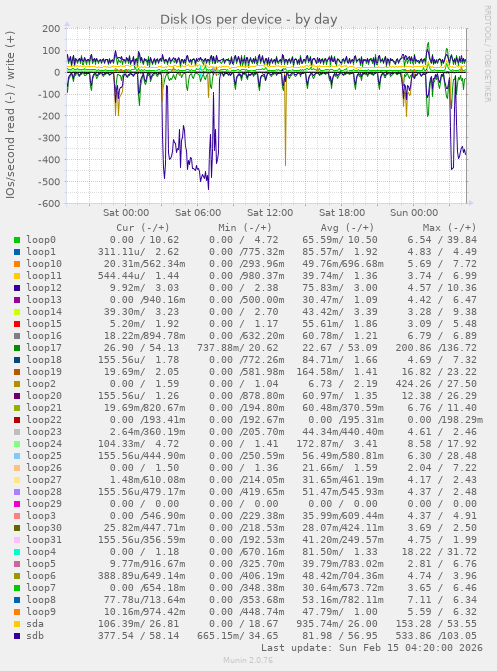Select the 'loop24' legend label

44,444
